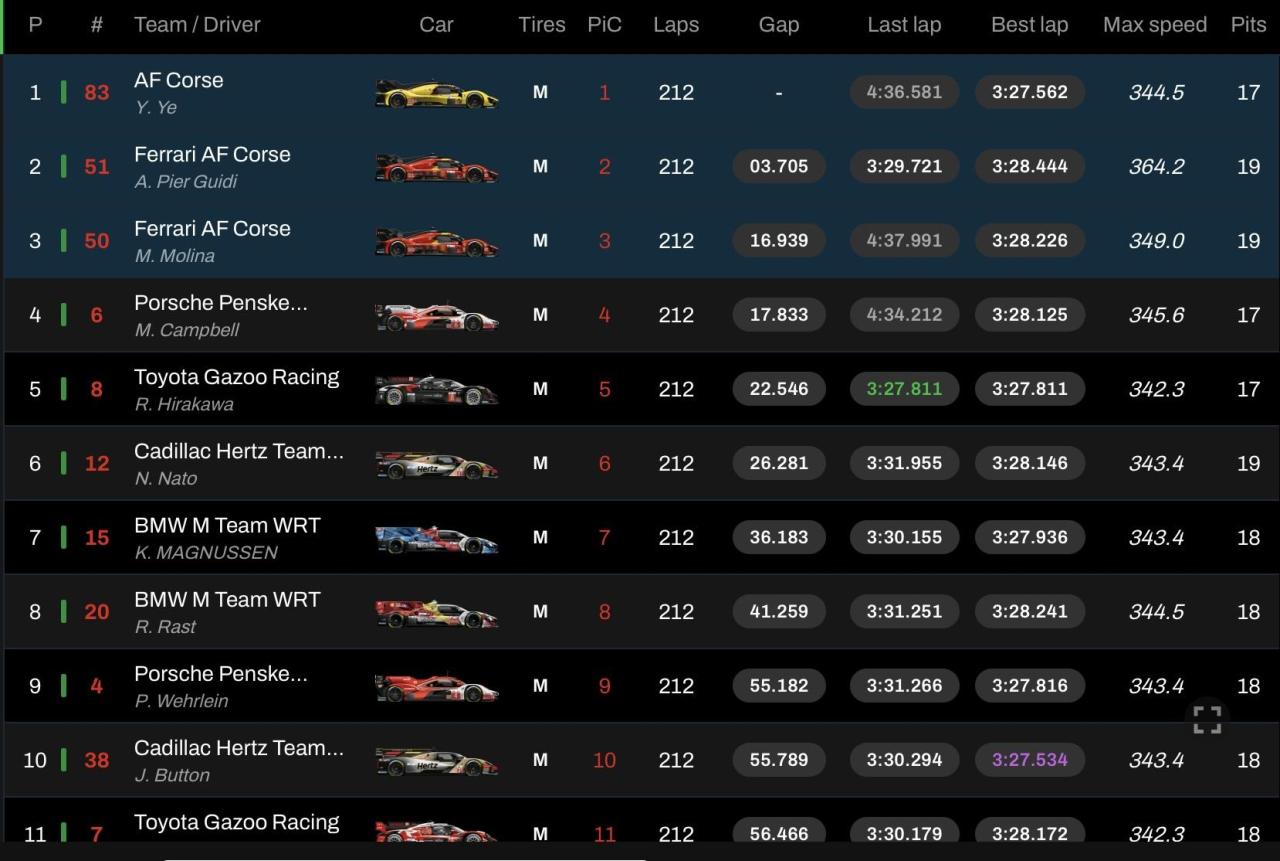The height and width of the screenshot is (861, 1280).
Task: Click the #6 Porsche Penske car image
Action: (436, 316)
